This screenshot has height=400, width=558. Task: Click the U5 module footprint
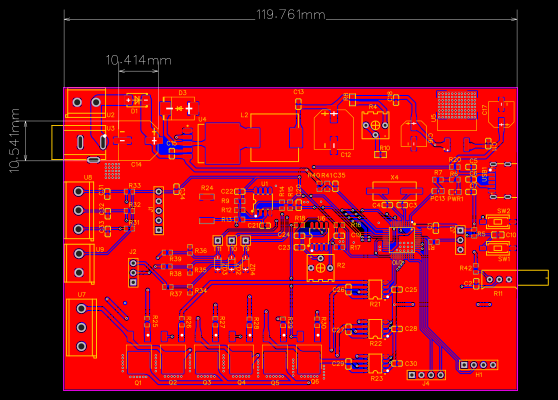pyautogui.click(x=457, y=111)
